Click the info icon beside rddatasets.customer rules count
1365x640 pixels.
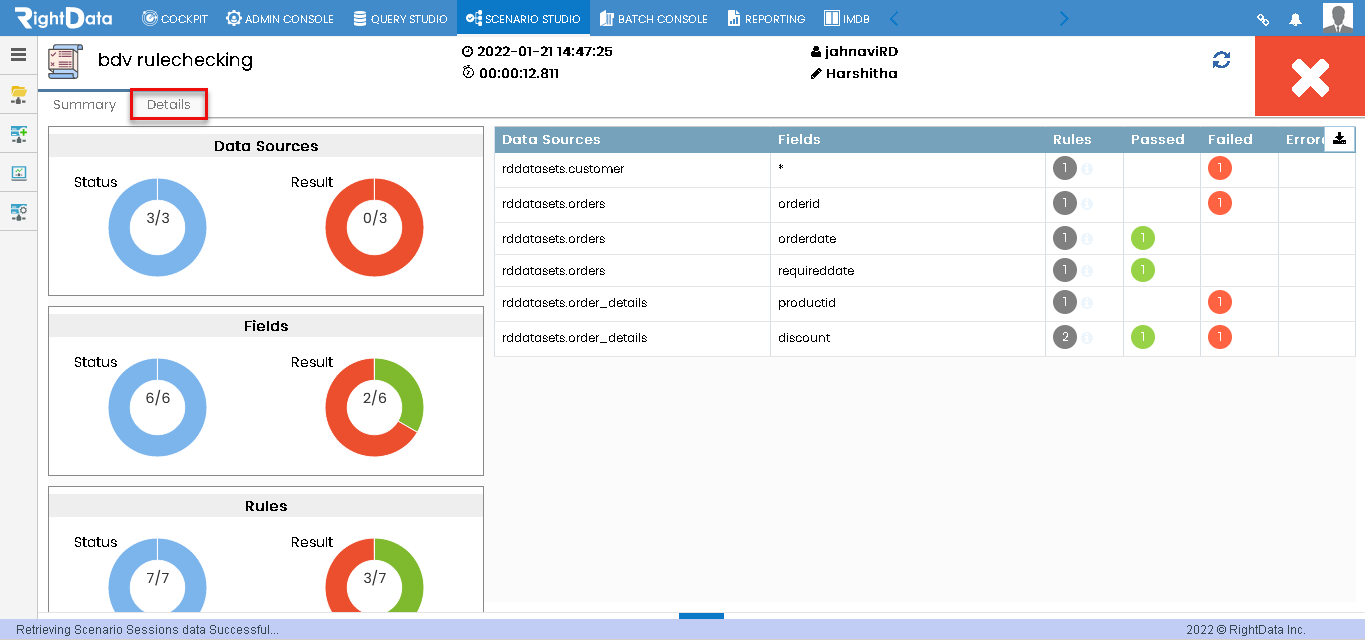point(1086,168)
